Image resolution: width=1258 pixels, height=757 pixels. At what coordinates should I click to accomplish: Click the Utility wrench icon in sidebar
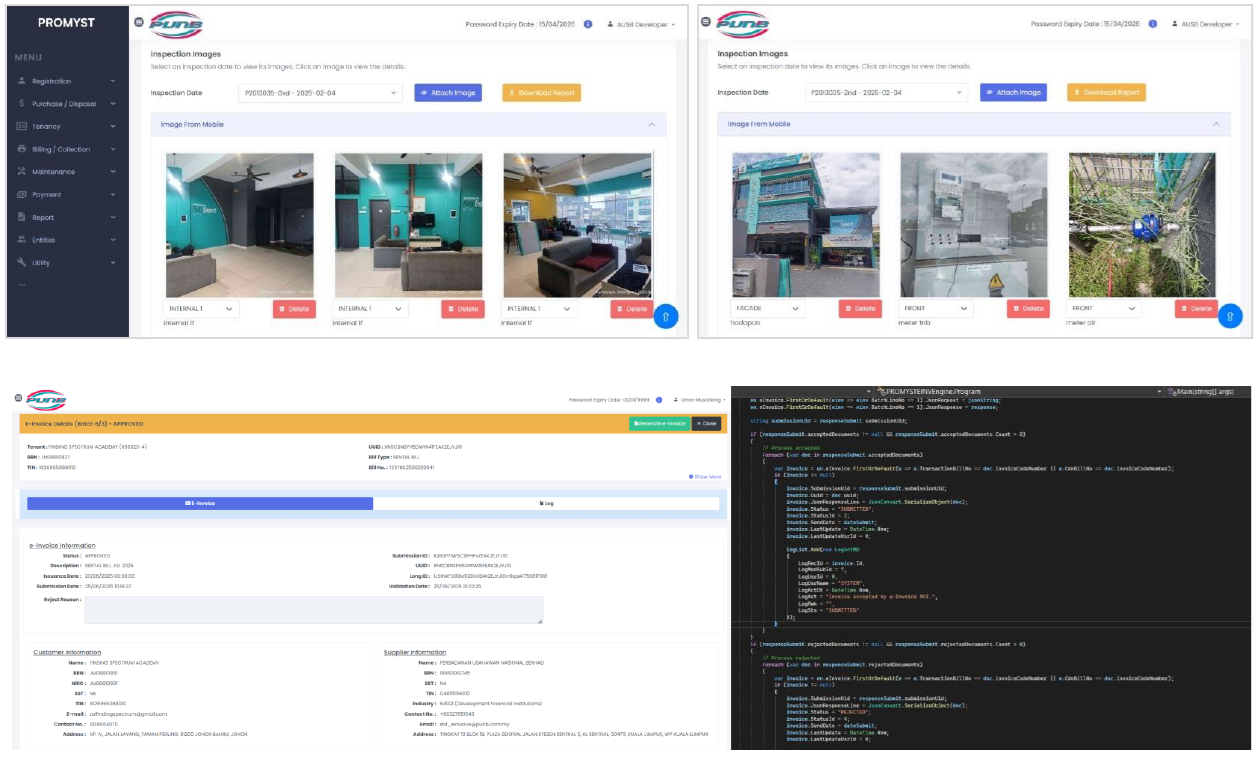[x=22, y=263]
